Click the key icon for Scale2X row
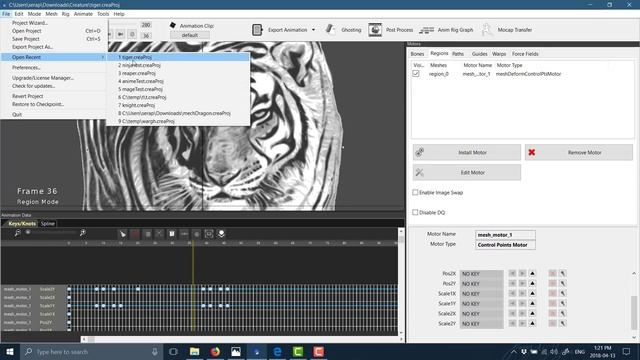 (563, 313)
